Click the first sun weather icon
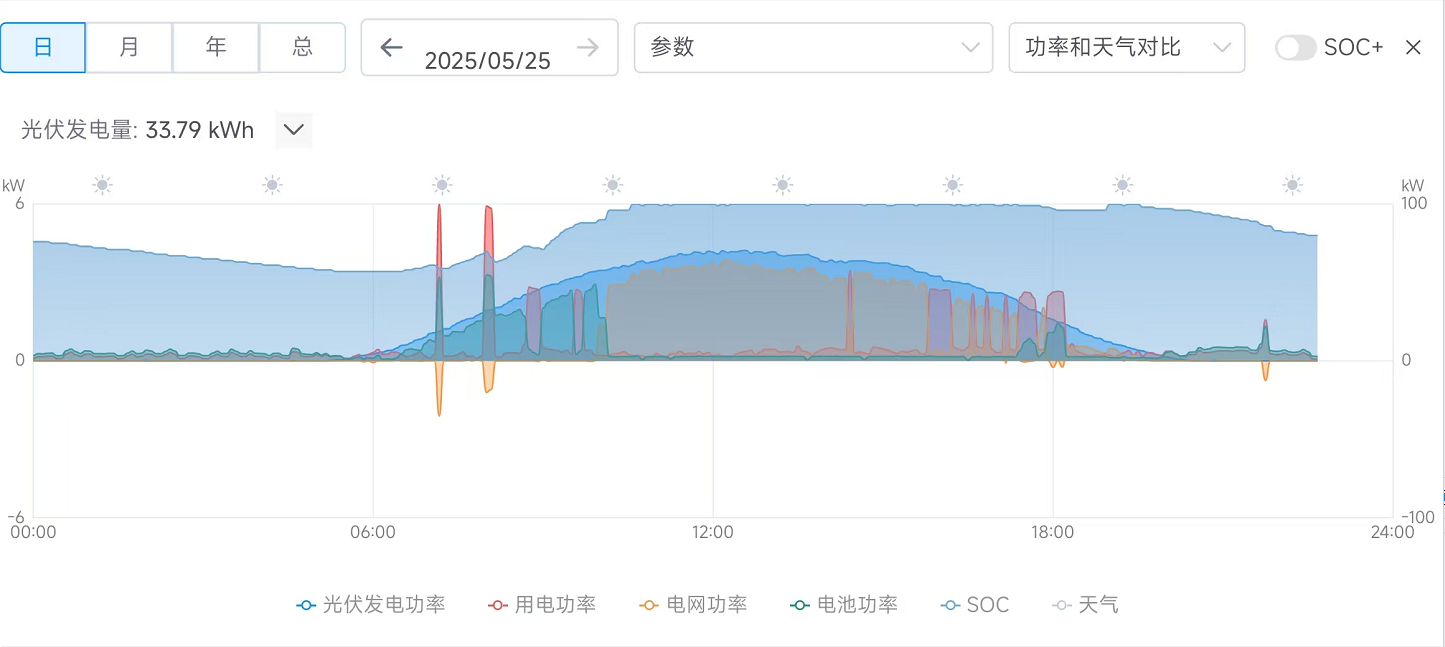This screenshot has width=1445, height=647. pos(102,185)
